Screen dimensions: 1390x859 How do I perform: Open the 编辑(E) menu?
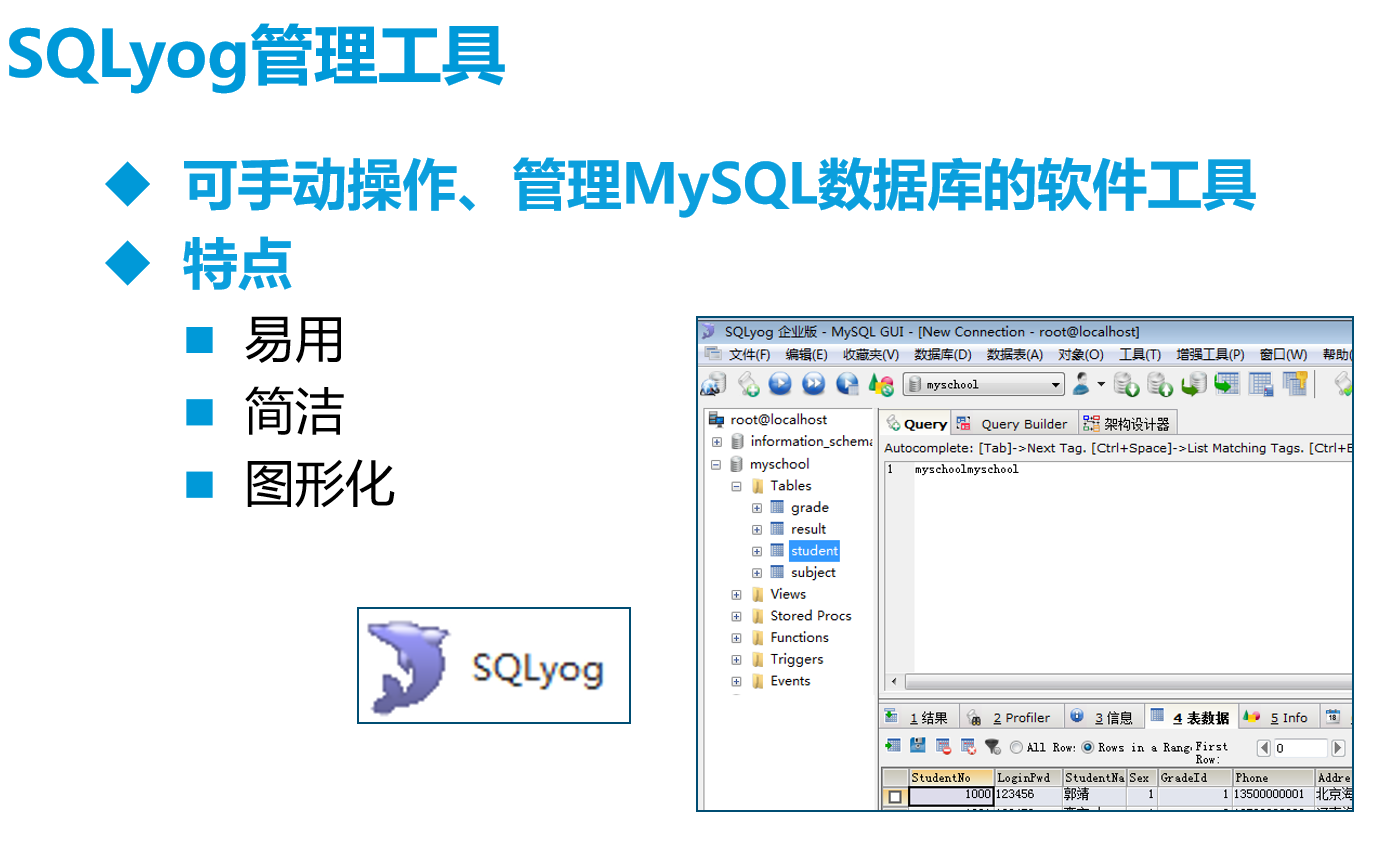[x=806, y=355]
